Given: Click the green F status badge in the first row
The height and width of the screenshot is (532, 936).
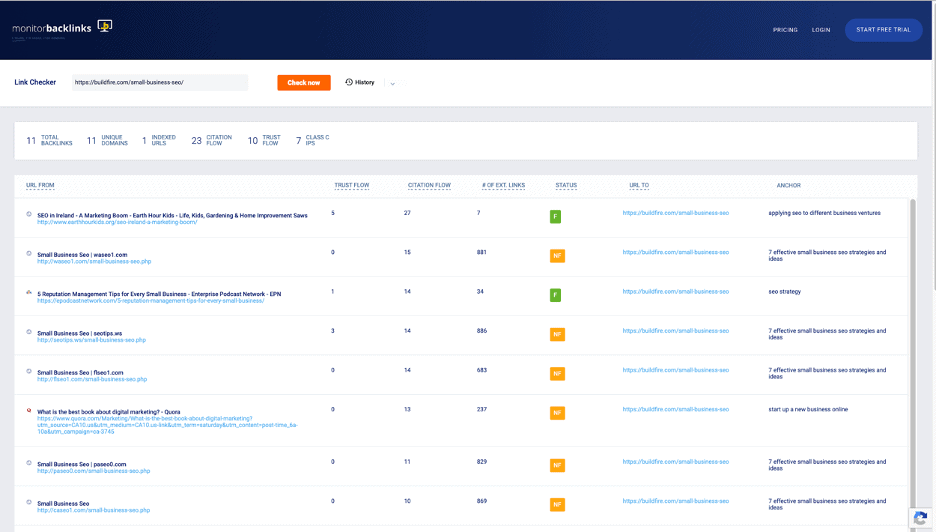Looking at the screenshot, I should pos(556,217).
